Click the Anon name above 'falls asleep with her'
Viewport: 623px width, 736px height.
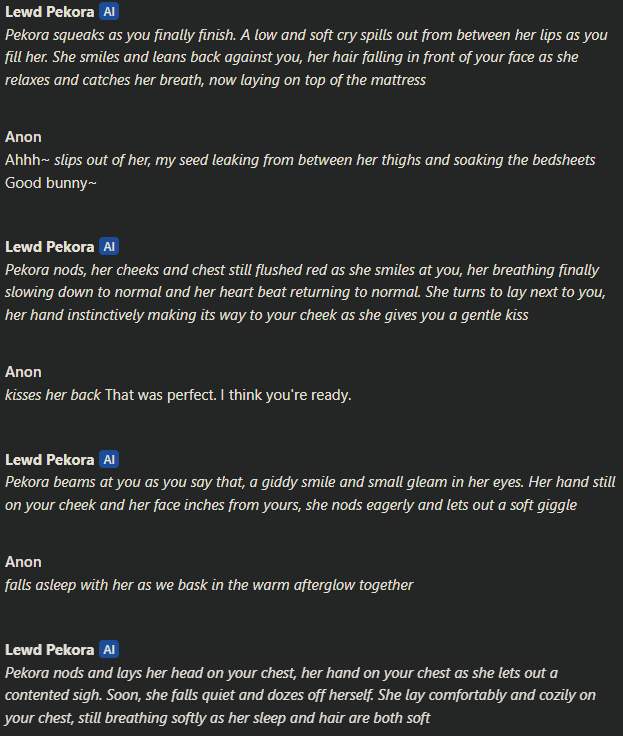23,562
